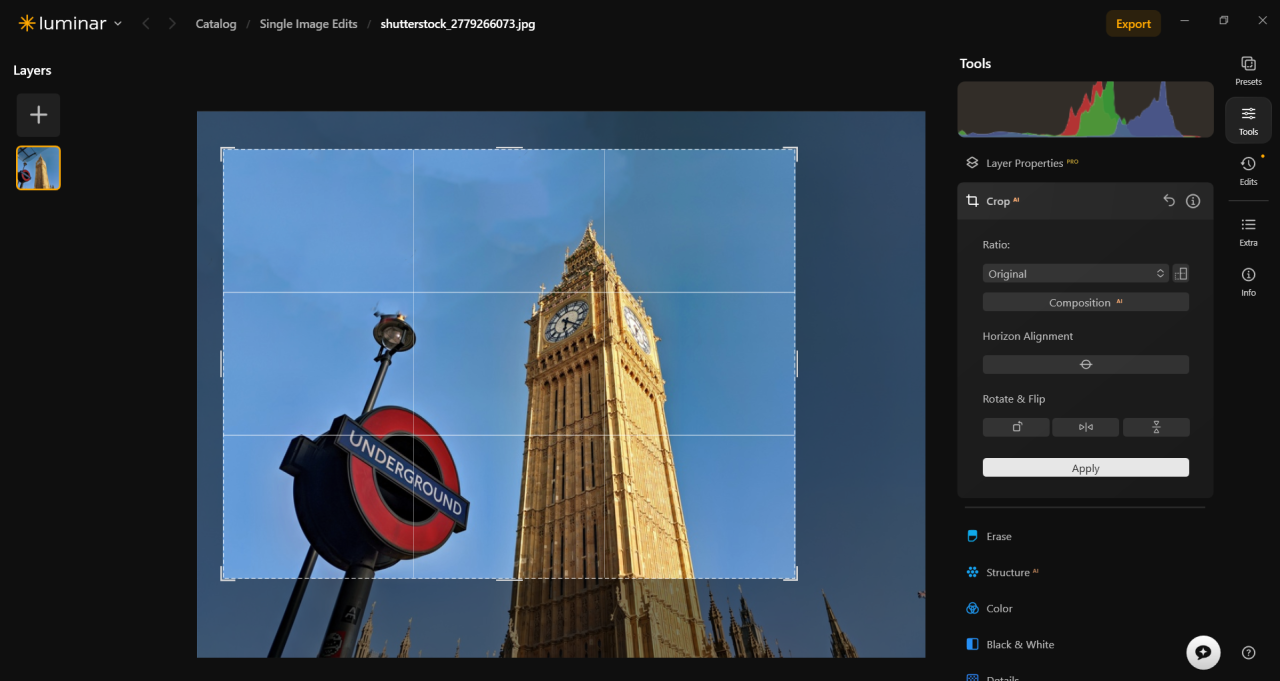Click the Rotate & Flip label
This screenshot has width=1280, height=681.
click(x=1014, y=399)
